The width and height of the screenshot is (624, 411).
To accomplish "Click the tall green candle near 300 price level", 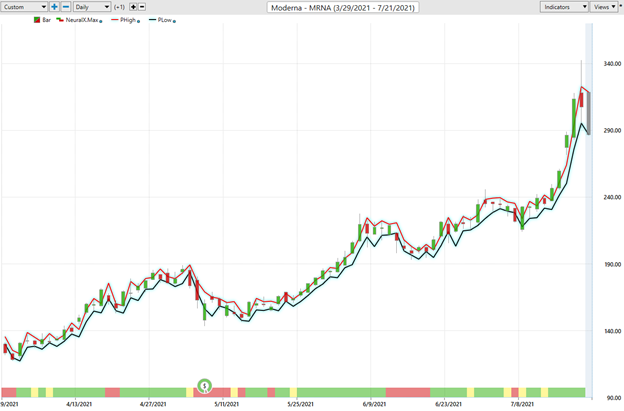I will tap(574, 118).
